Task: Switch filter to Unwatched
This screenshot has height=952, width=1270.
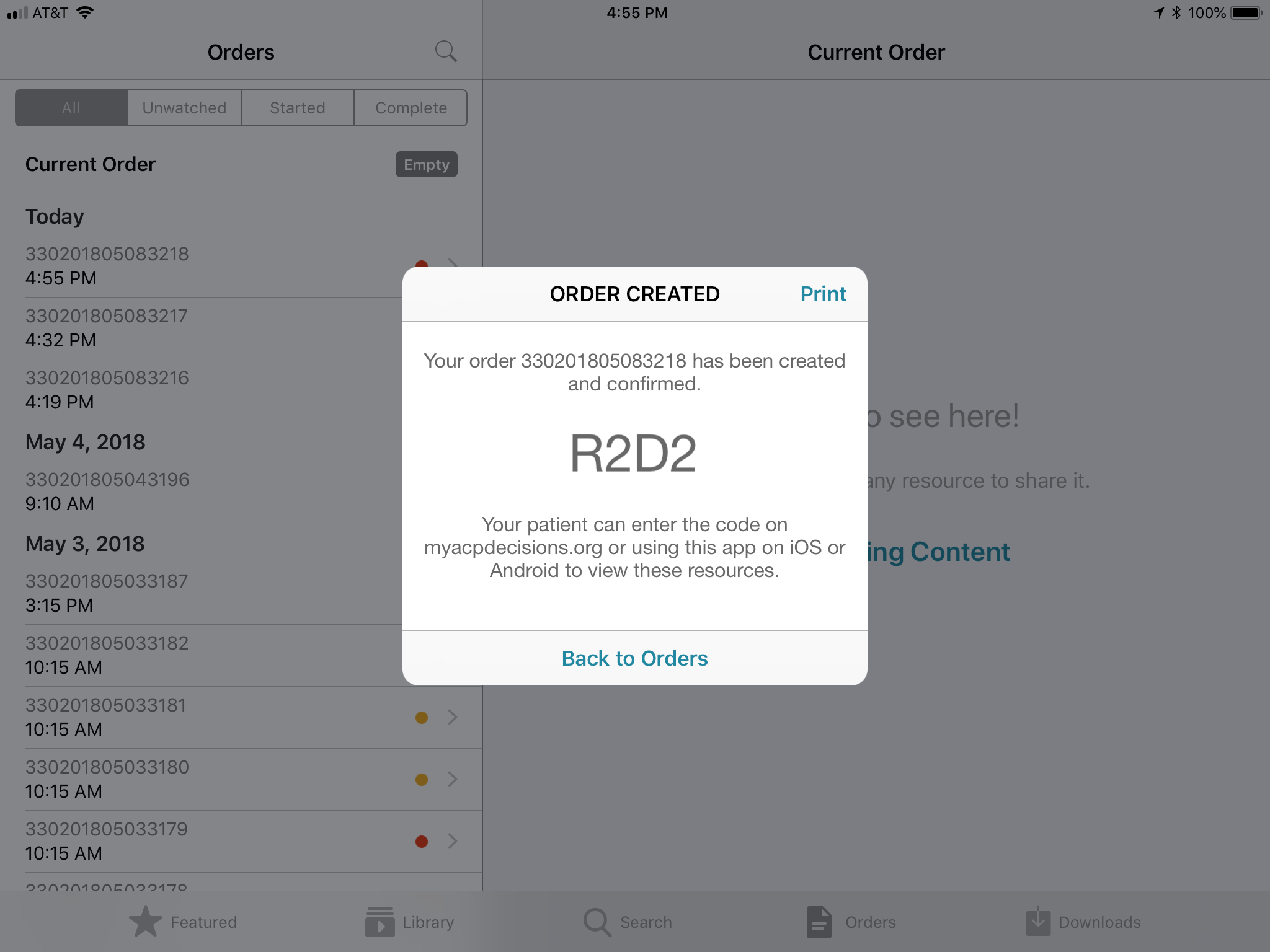Action: [184, 108]
